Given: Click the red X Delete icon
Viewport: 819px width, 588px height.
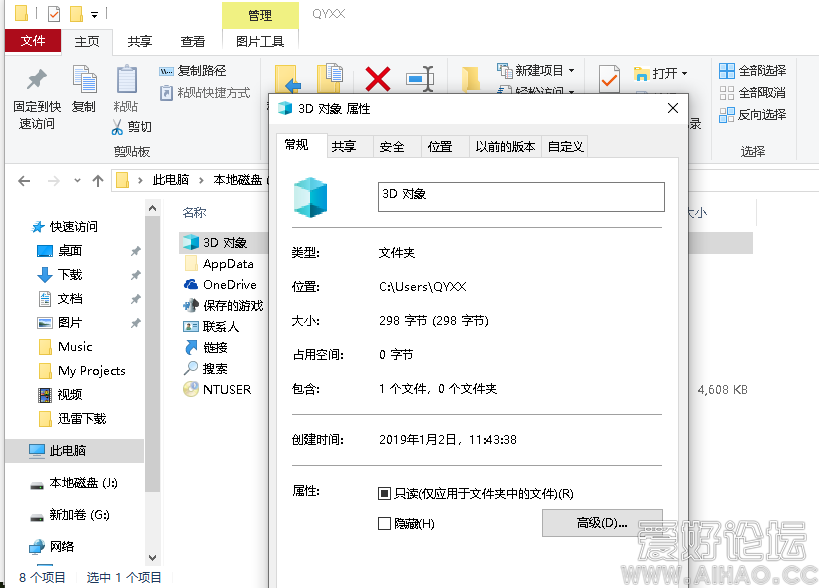Looking at the screenshot, I should pyautogui.click(x=378, y=79).
